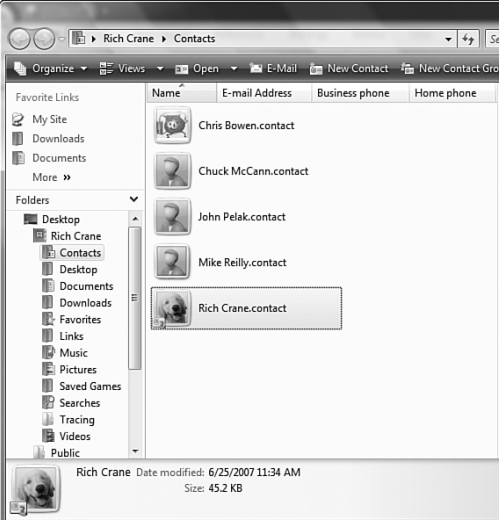The width and height of the screenshot is (499, 520).
Task: Select the Chuck McCann contact picture
Action: point(172,171)
